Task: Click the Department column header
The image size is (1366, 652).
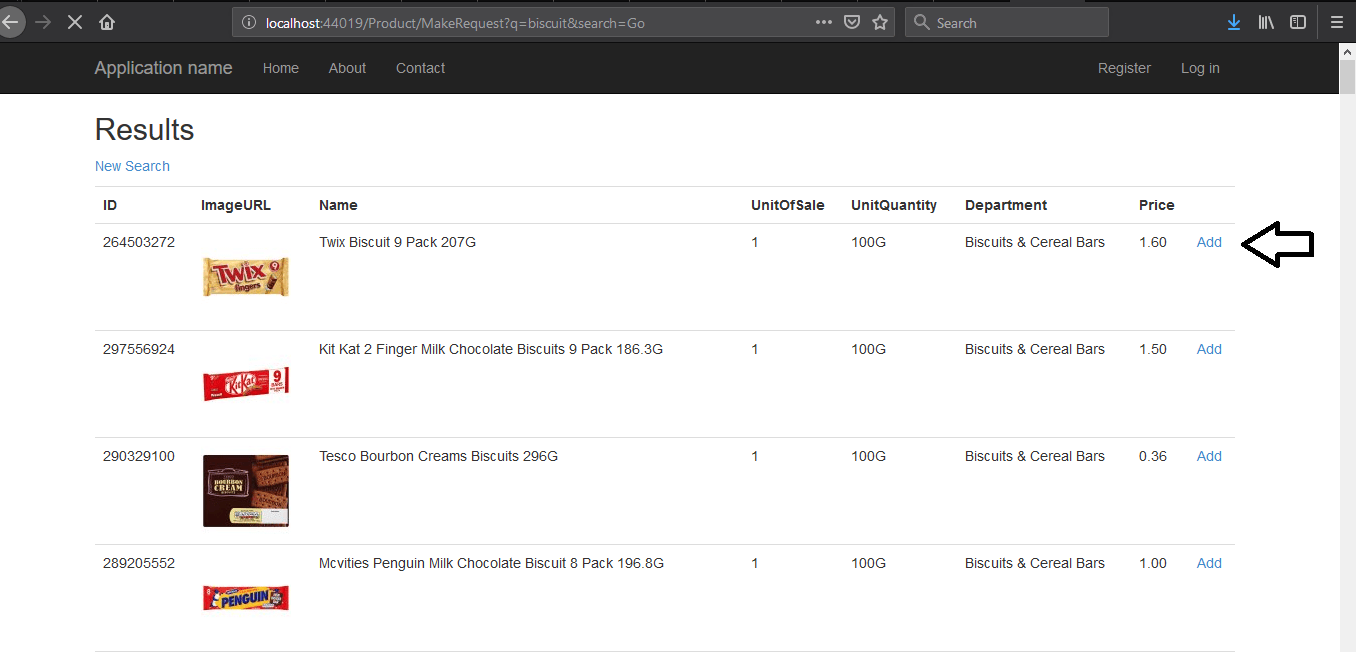Action: click(1006, 205)
